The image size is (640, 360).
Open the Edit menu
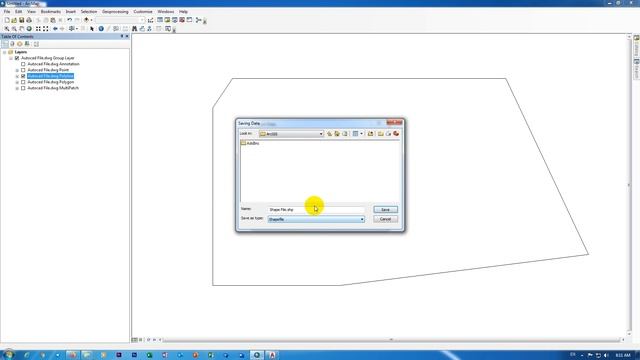[x=18, y=12]
